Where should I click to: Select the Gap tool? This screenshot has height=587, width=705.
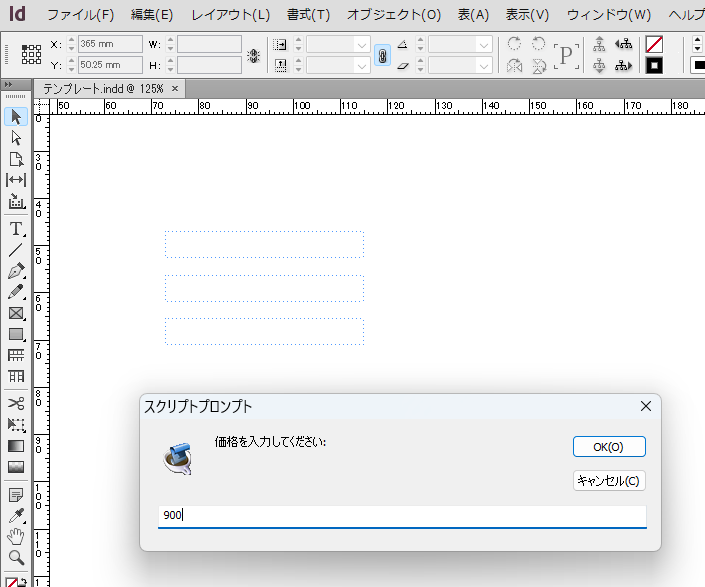(16, 180)
